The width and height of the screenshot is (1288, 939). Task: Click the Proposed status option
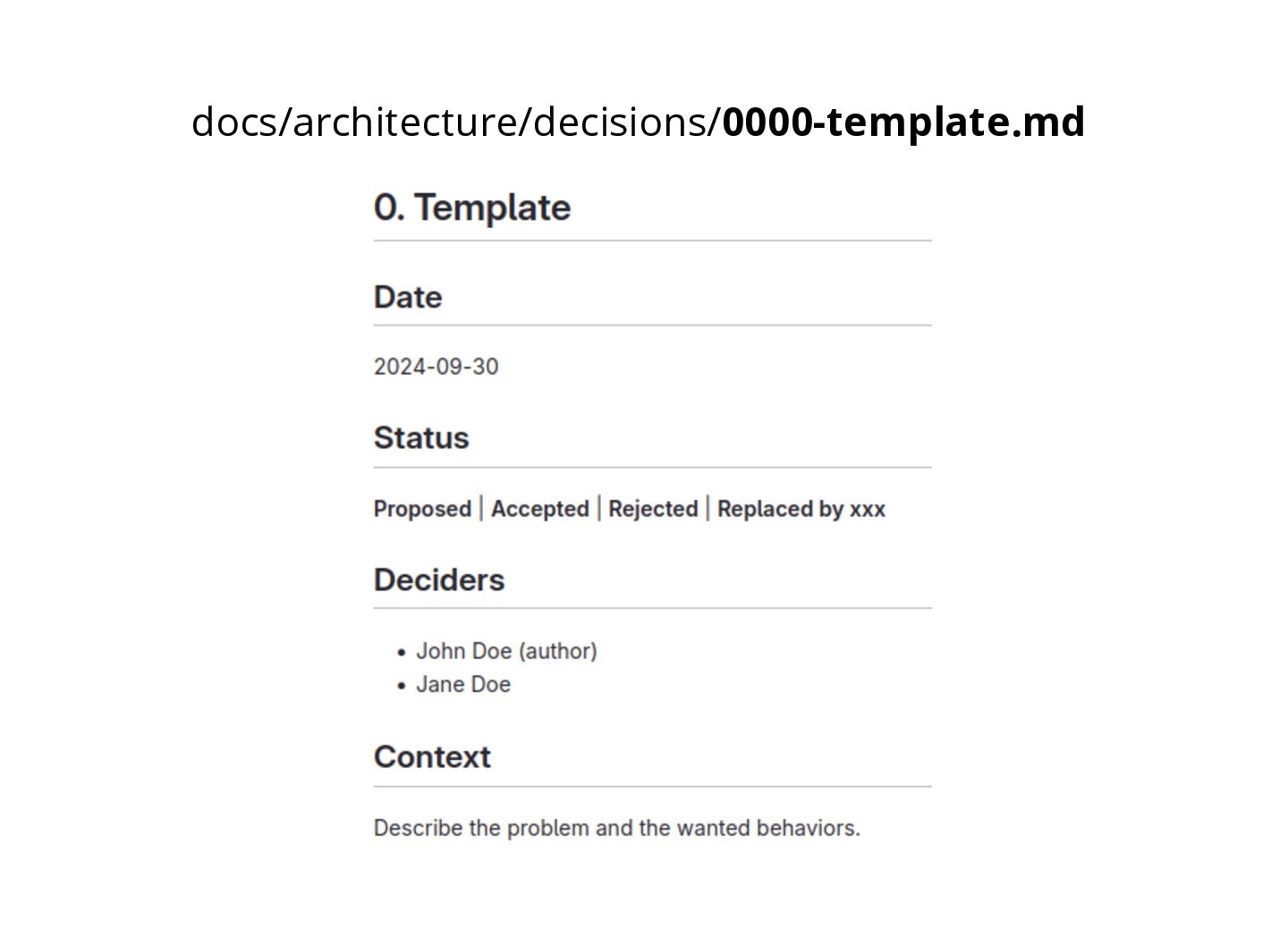coord(422,509)
